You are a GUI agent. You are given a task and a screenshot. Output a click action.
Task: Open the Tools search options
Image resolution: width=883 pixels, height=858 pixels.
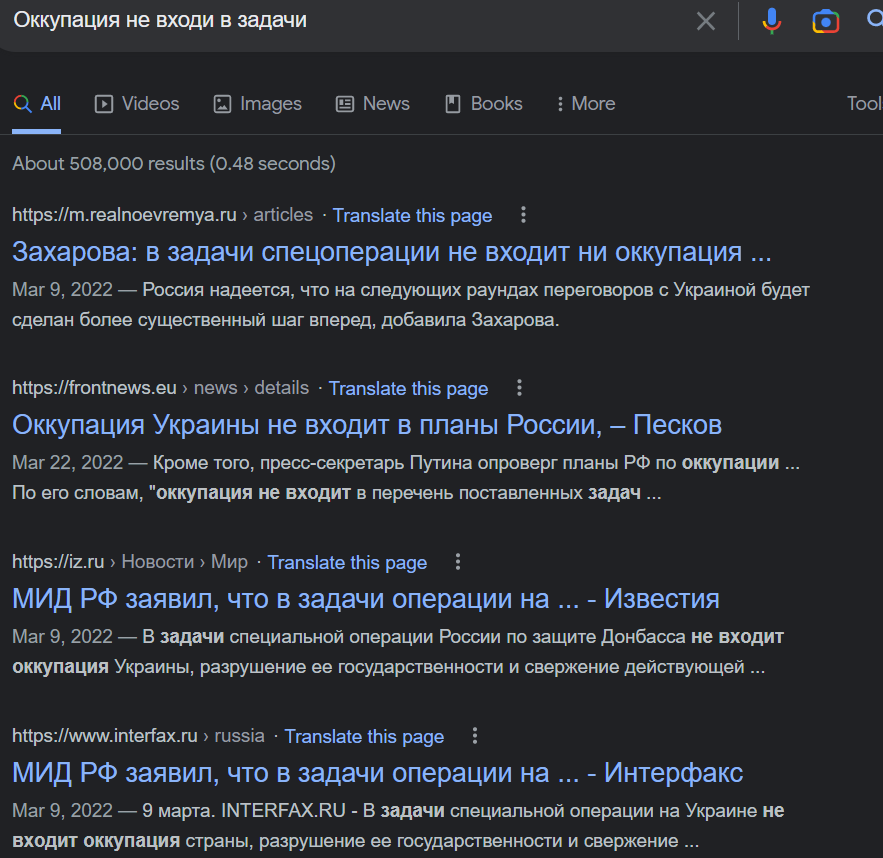tap(864, 104)
